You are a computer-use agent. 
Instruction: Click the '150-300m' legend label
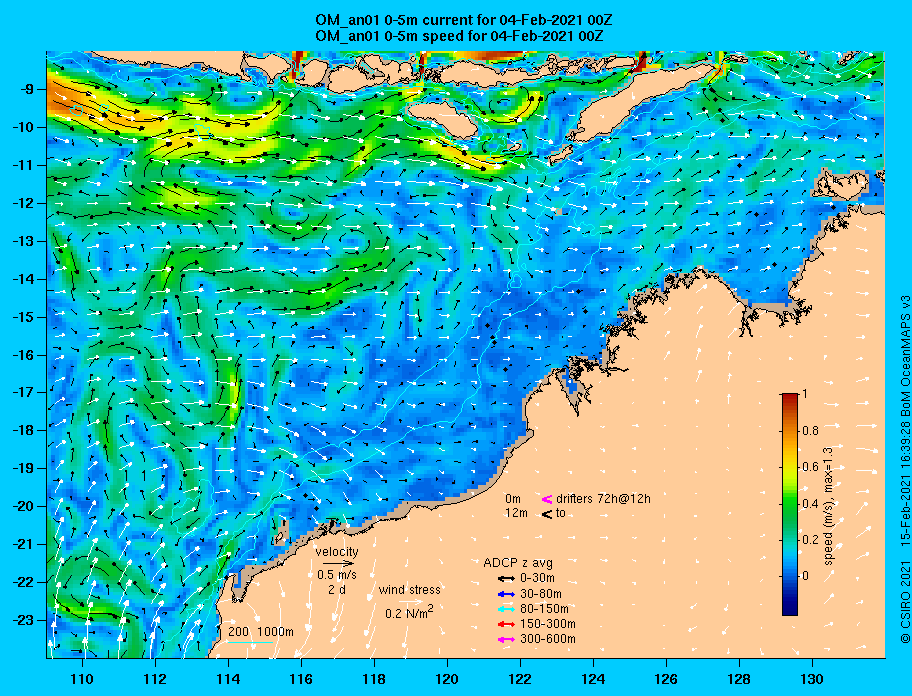point(548,624)
